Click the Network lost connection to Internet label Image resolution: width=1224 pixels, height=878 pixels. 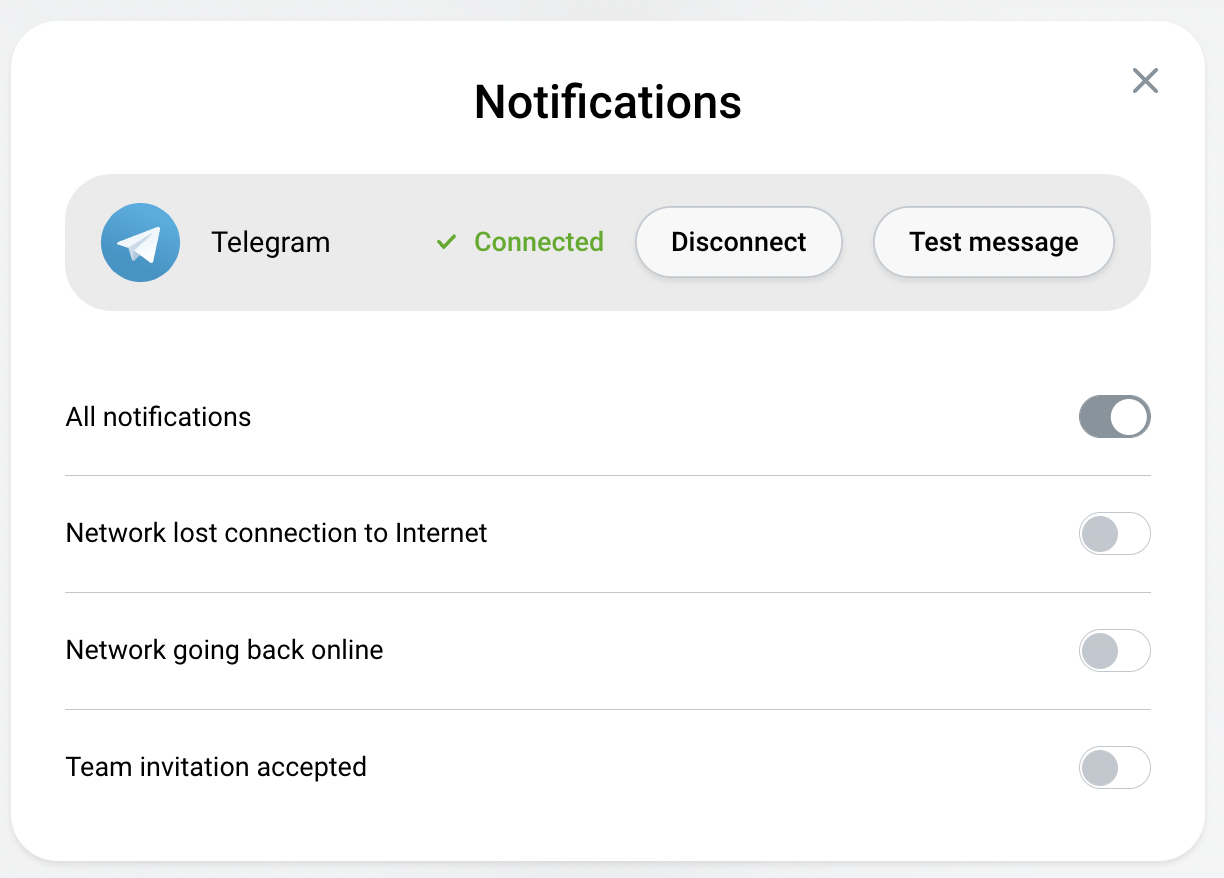point(277,533)
